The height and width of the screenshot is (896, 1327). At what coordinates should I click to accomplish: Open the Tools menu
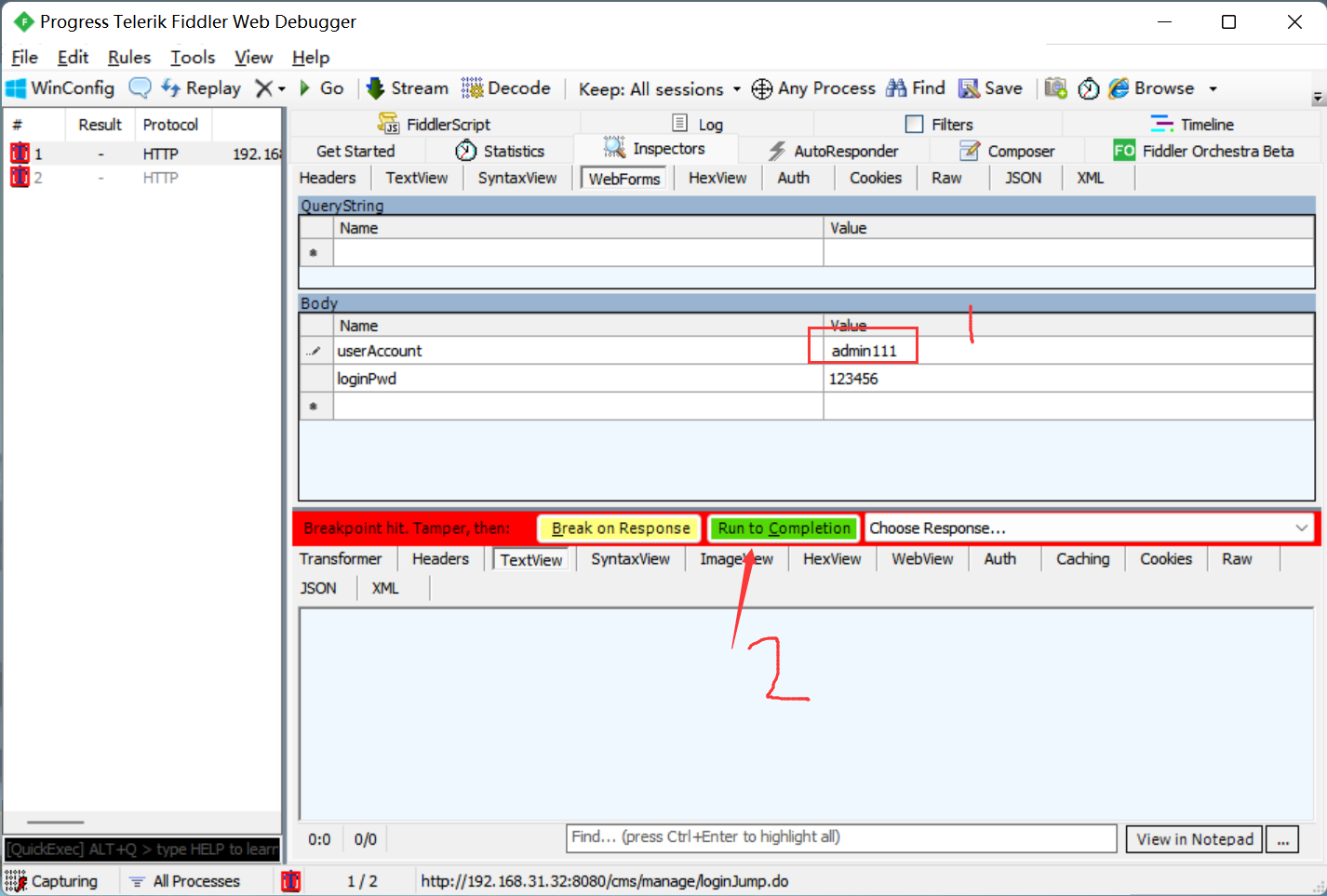coord(193,58)
